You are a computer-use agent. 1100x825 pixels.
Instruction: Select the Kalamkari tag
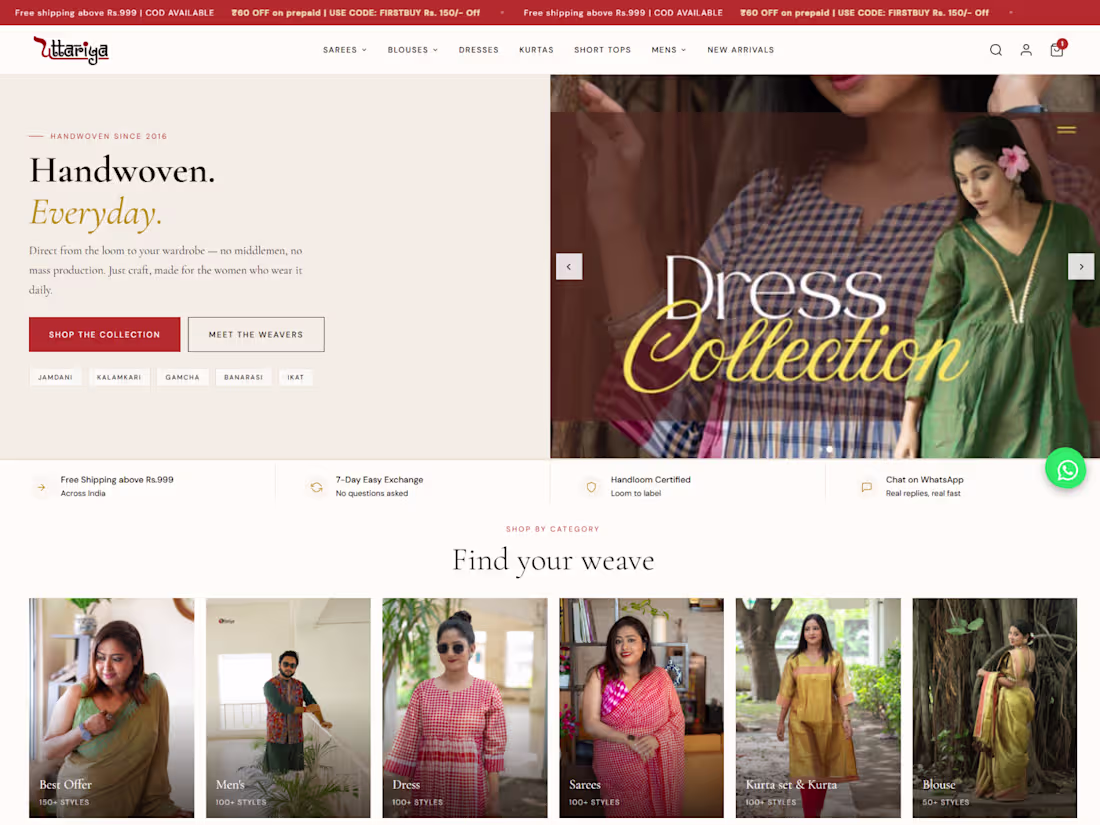119,377
